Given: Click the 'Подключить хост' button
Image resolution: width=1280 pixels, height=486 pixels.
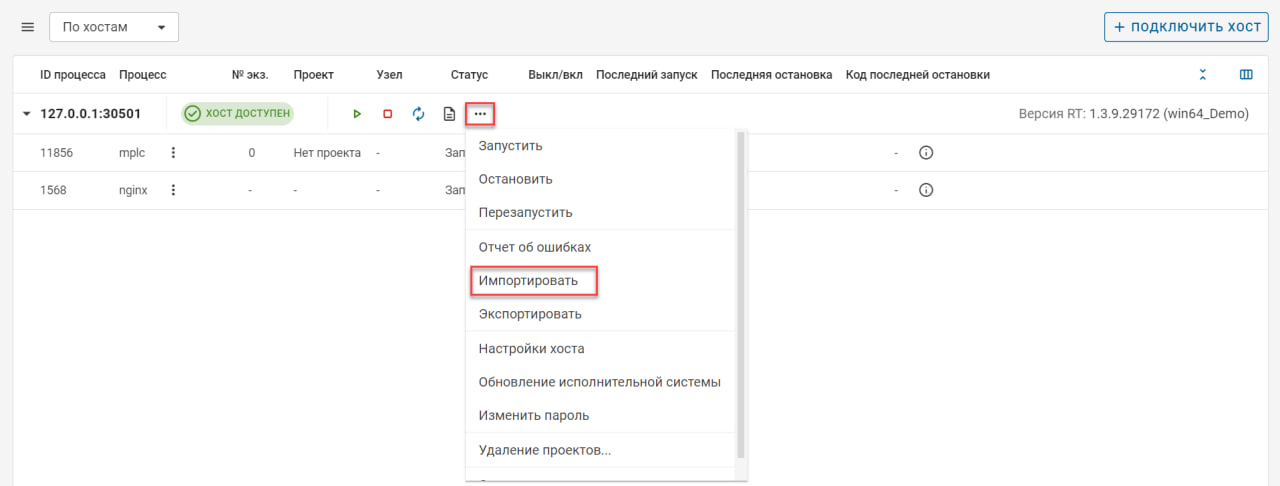Looking at the screenshot, I should [1186, 27].
